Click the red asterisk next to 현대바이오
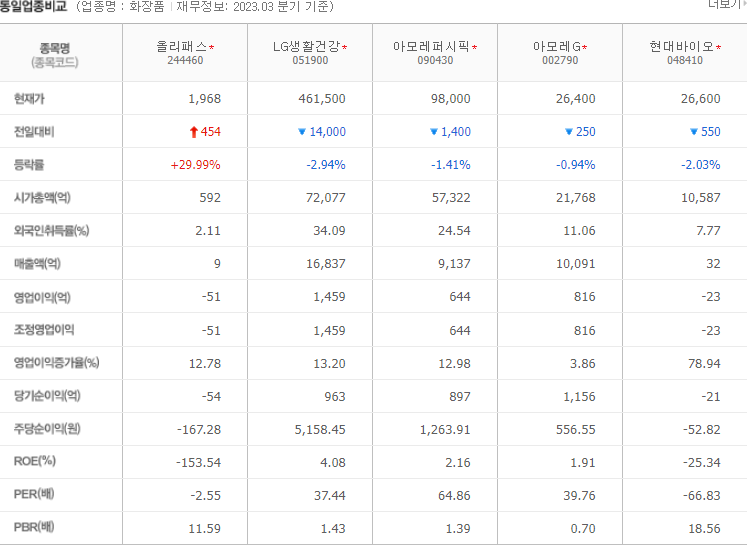The image size is (754, 557). click(x=718, y=47)
